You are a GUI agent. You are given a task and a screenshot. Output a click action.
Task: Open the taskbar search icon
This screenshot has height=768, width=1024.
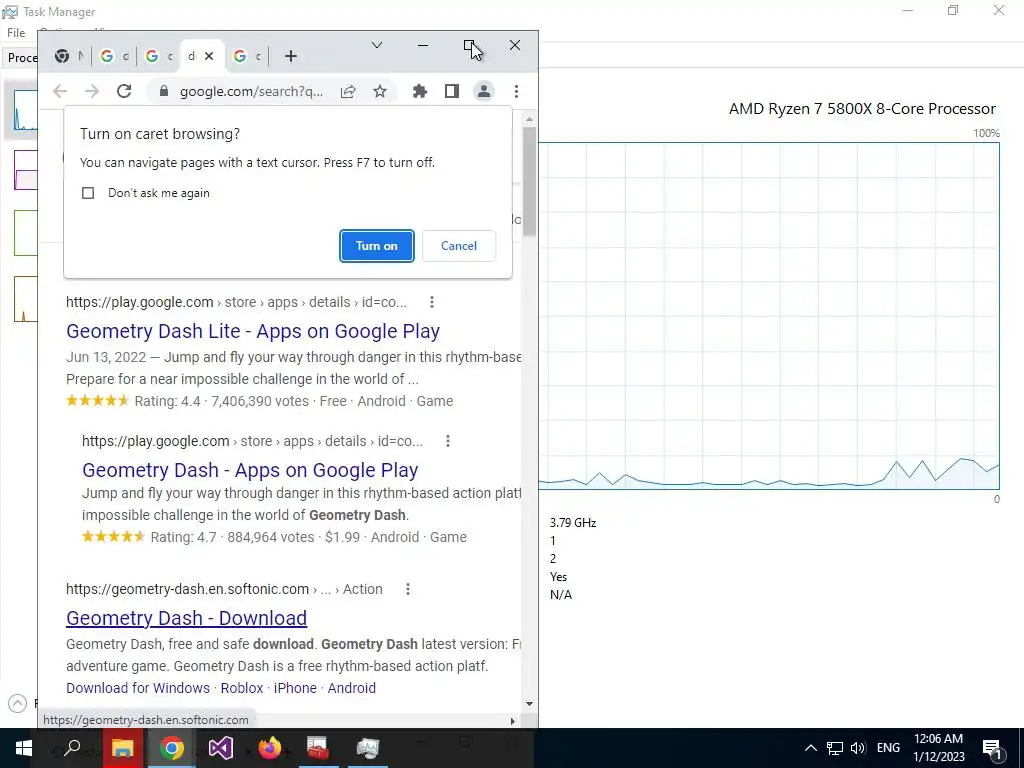pyautogui.click(x=72, y=748)
